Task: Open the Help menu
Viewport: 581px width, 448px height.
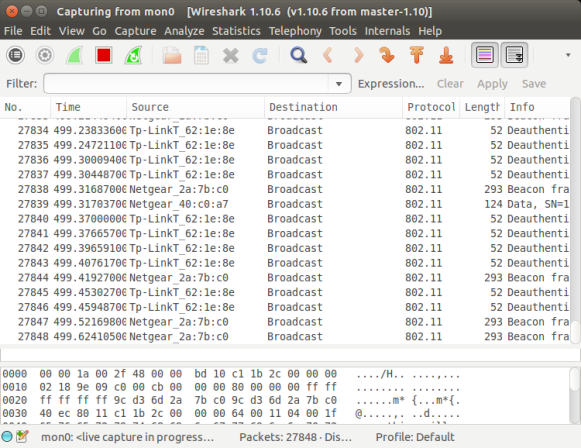Action: pyautogui.click(x=430, y=31)
